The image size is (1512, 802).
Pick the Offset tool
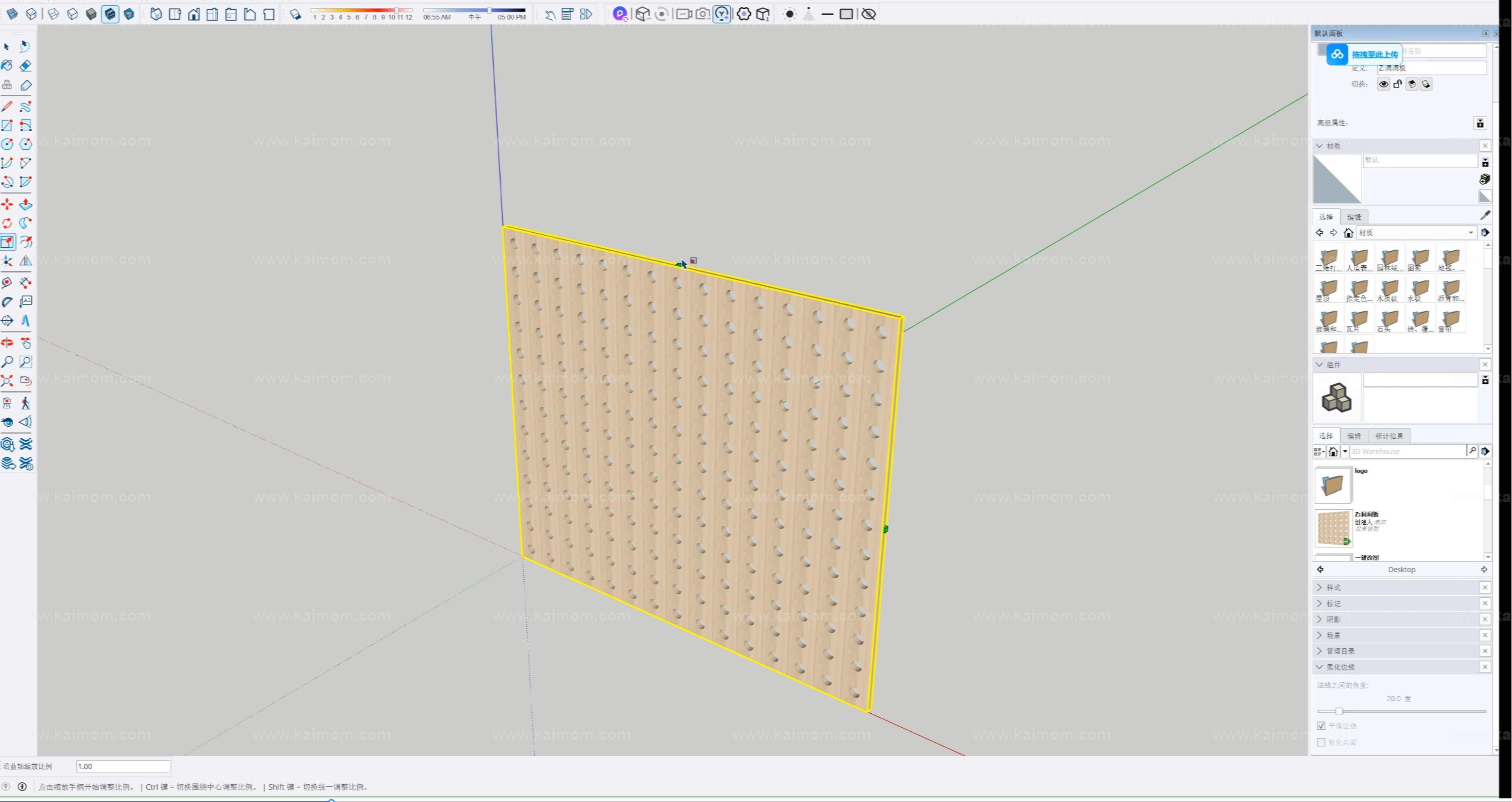[25, 242]
